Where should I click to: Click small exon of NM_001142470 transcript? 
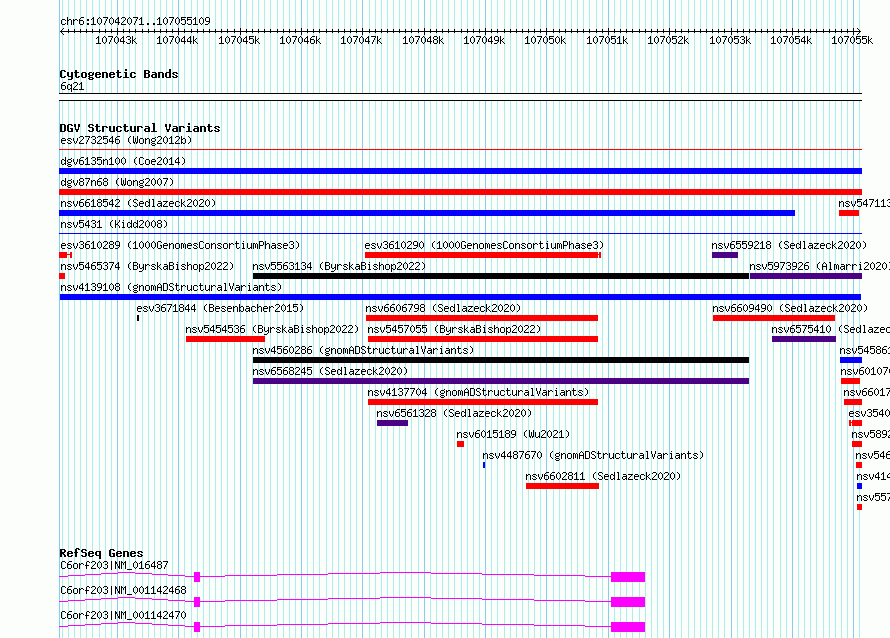(197, 627)
